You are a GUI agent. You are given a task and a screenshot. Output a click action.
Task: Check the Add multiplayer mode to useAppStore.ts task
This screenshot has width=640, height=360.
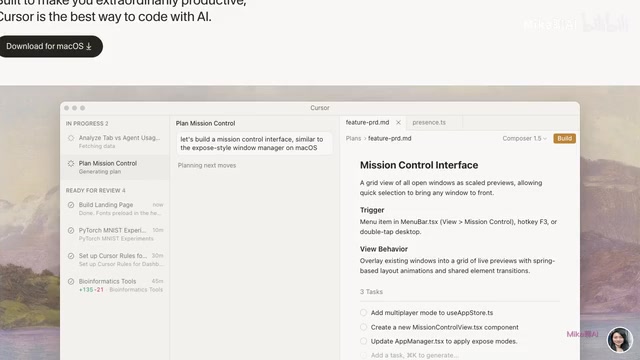[x=363, y=313]
